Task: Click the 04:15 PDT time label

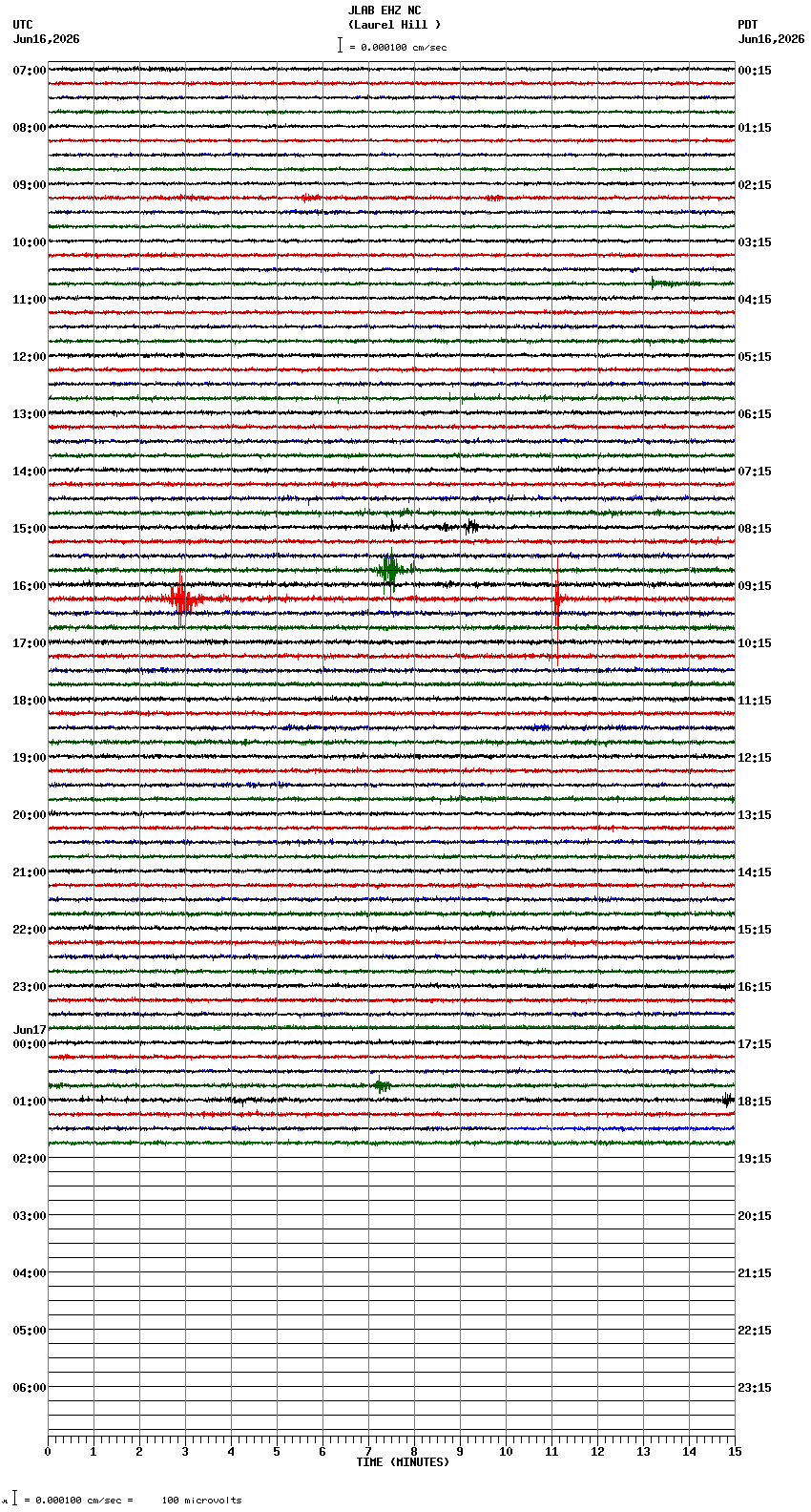Action: point(755,300)
